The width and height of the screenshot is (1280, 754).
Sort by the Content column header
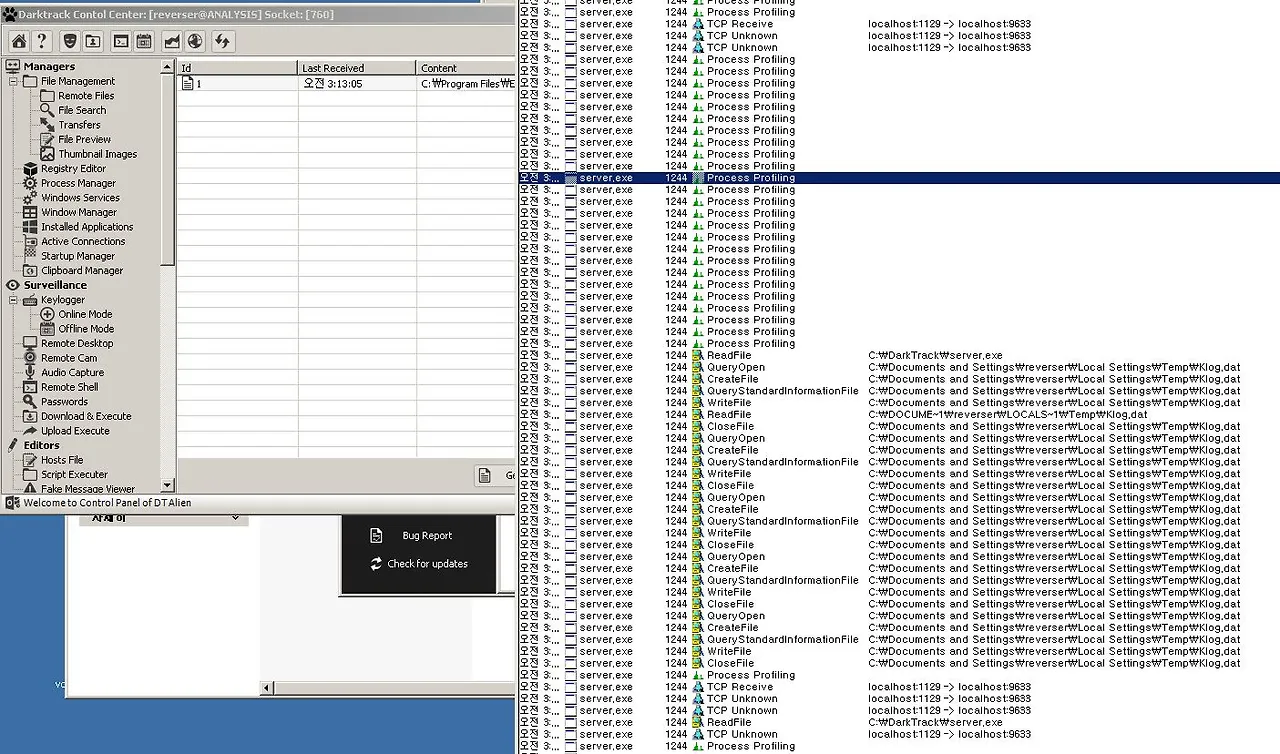pos(466,68)
